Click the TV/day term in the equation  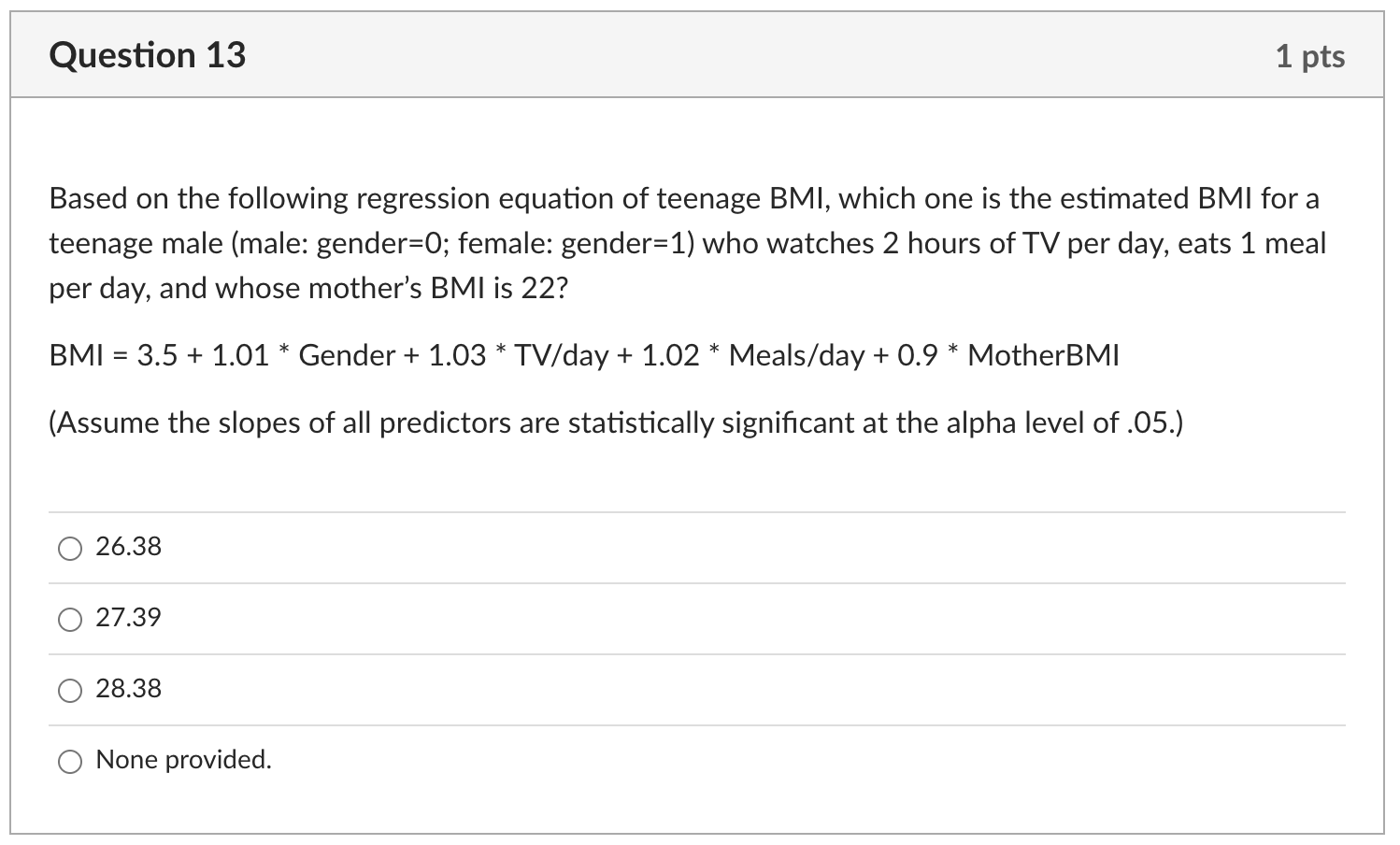[561, 356]
